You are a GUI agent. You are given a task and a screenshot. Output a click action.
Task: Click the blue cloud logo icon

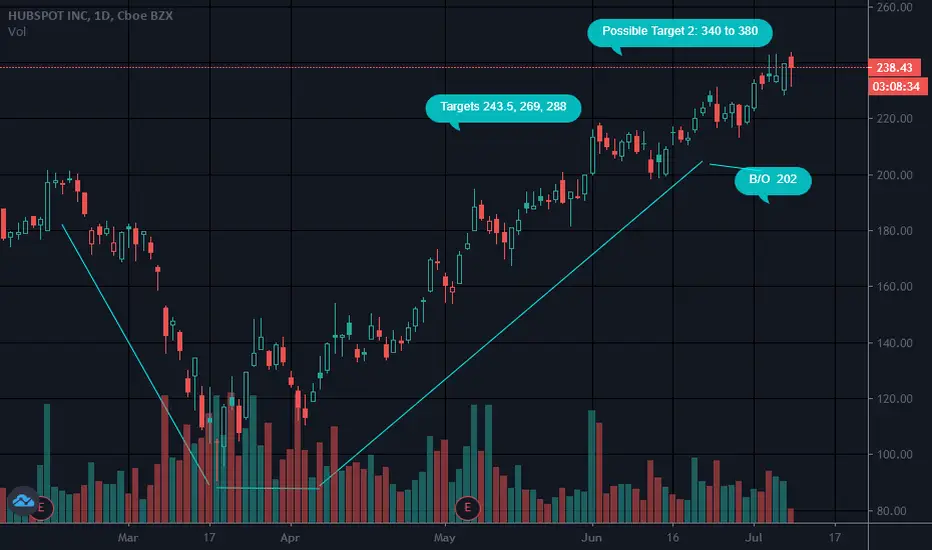coord(23,501)
